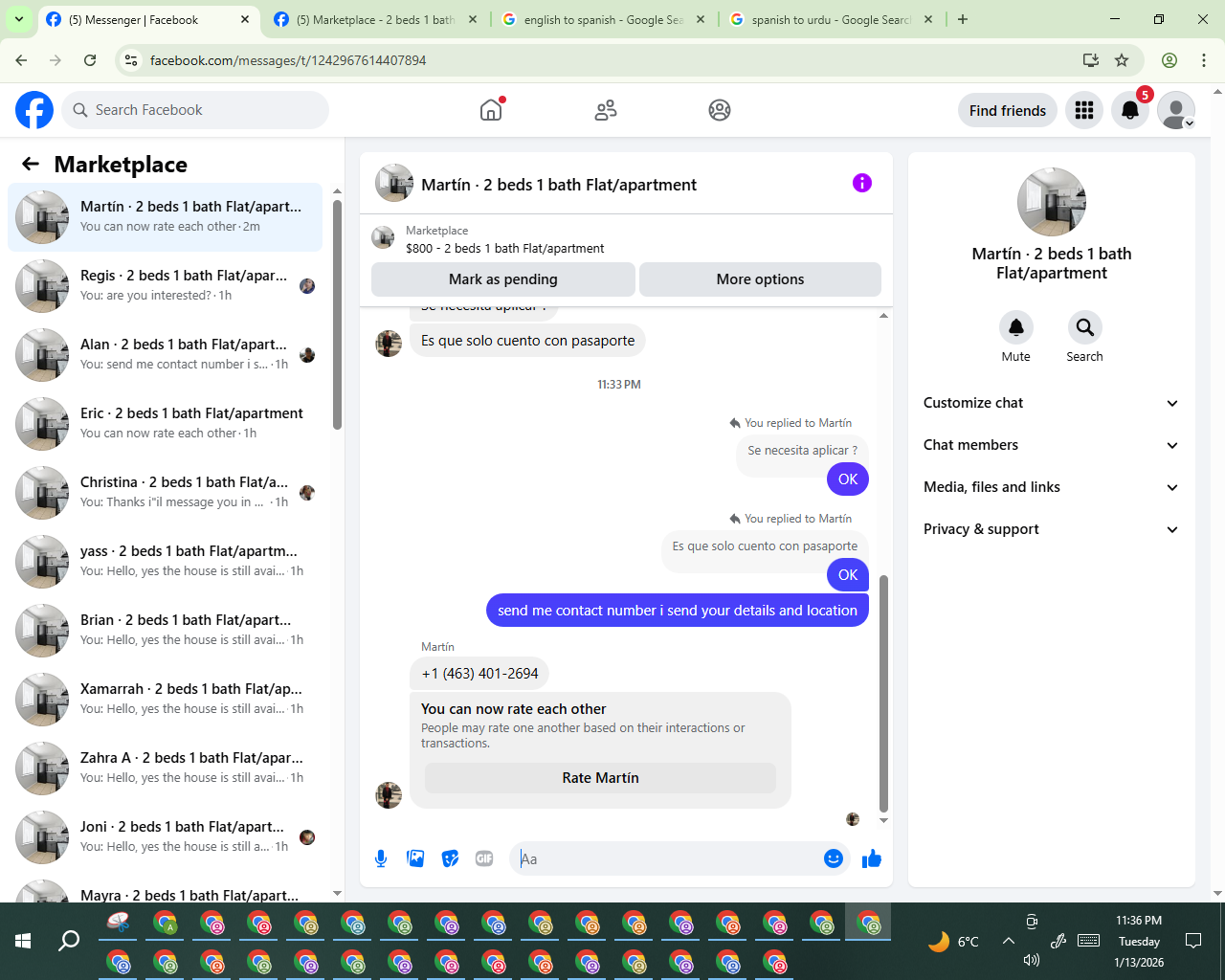
Task: Attach a photo with the image icon
Action: pyautogui.click(x=415, y=858)
